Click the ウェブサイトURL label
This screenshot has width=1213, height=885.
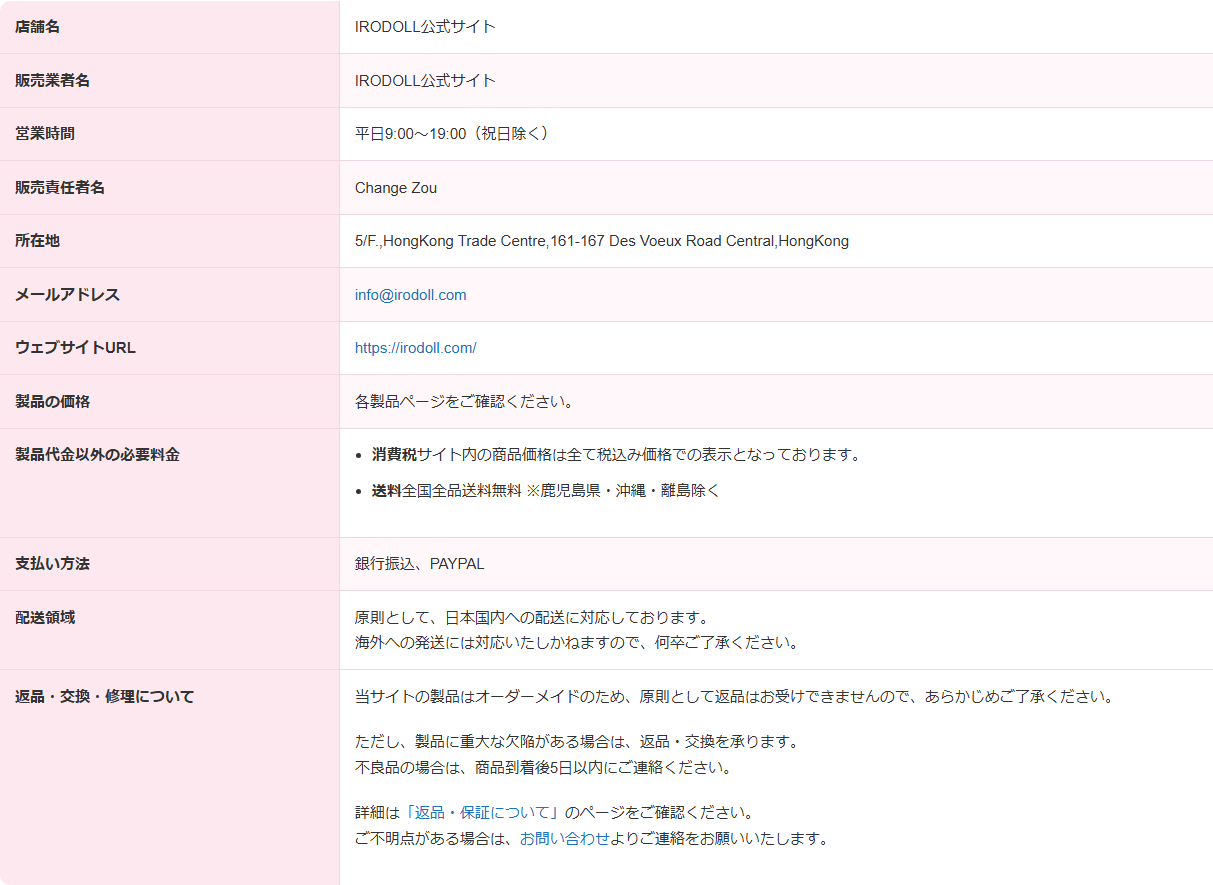75,348
